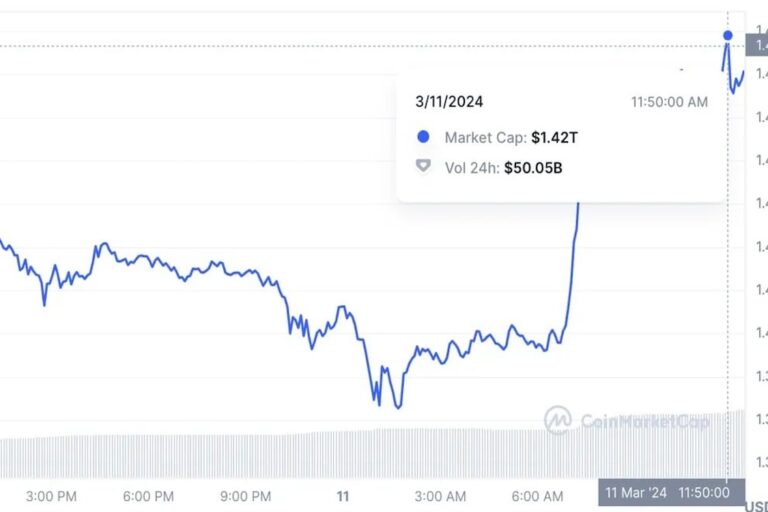Select the 3:00 PM x-axis label
The width and height of the screenshot is (768, 512).
click(52, 496)
